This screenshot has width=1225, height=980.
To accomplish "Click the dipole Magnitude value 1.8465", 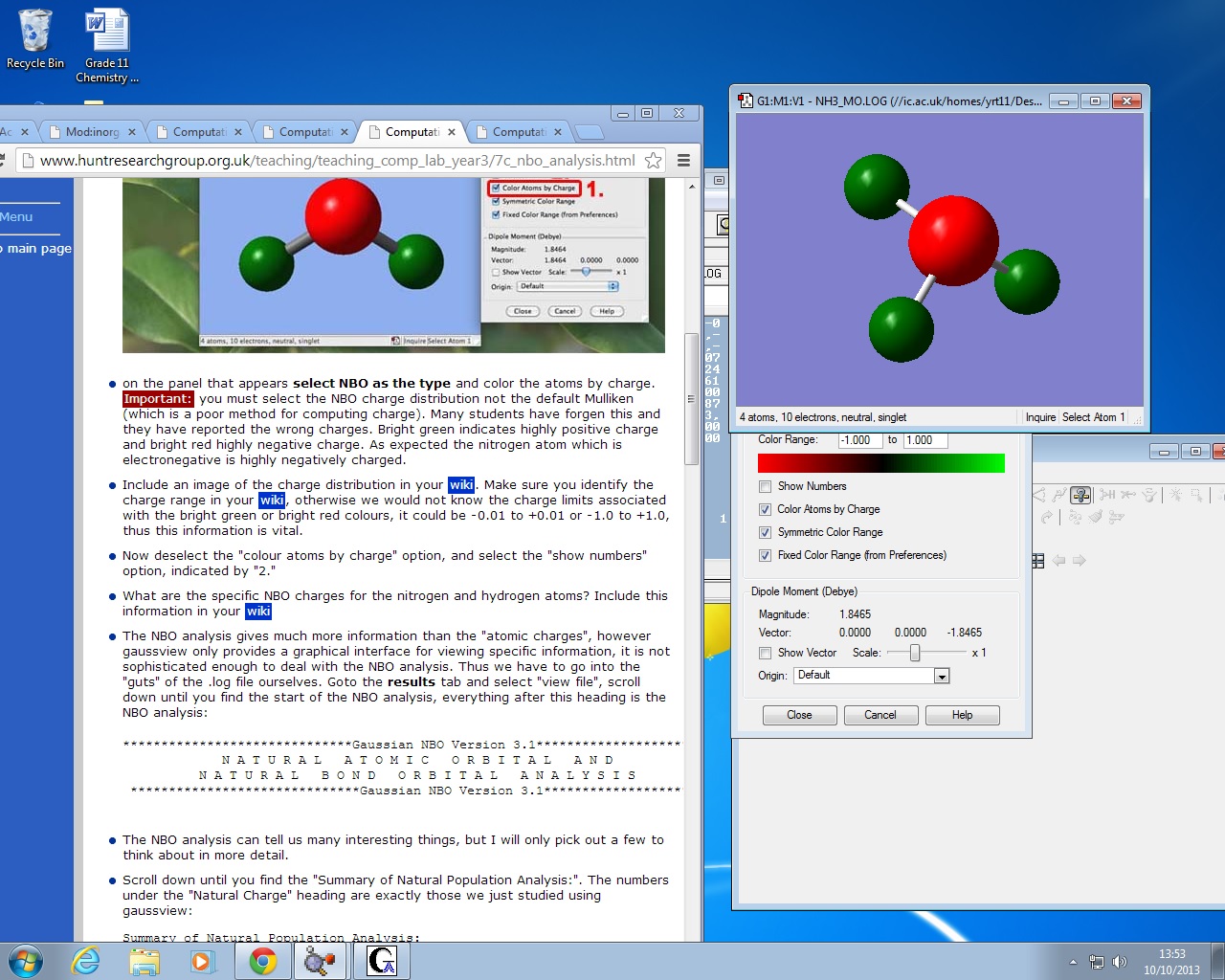I will [x=856, y=614].
